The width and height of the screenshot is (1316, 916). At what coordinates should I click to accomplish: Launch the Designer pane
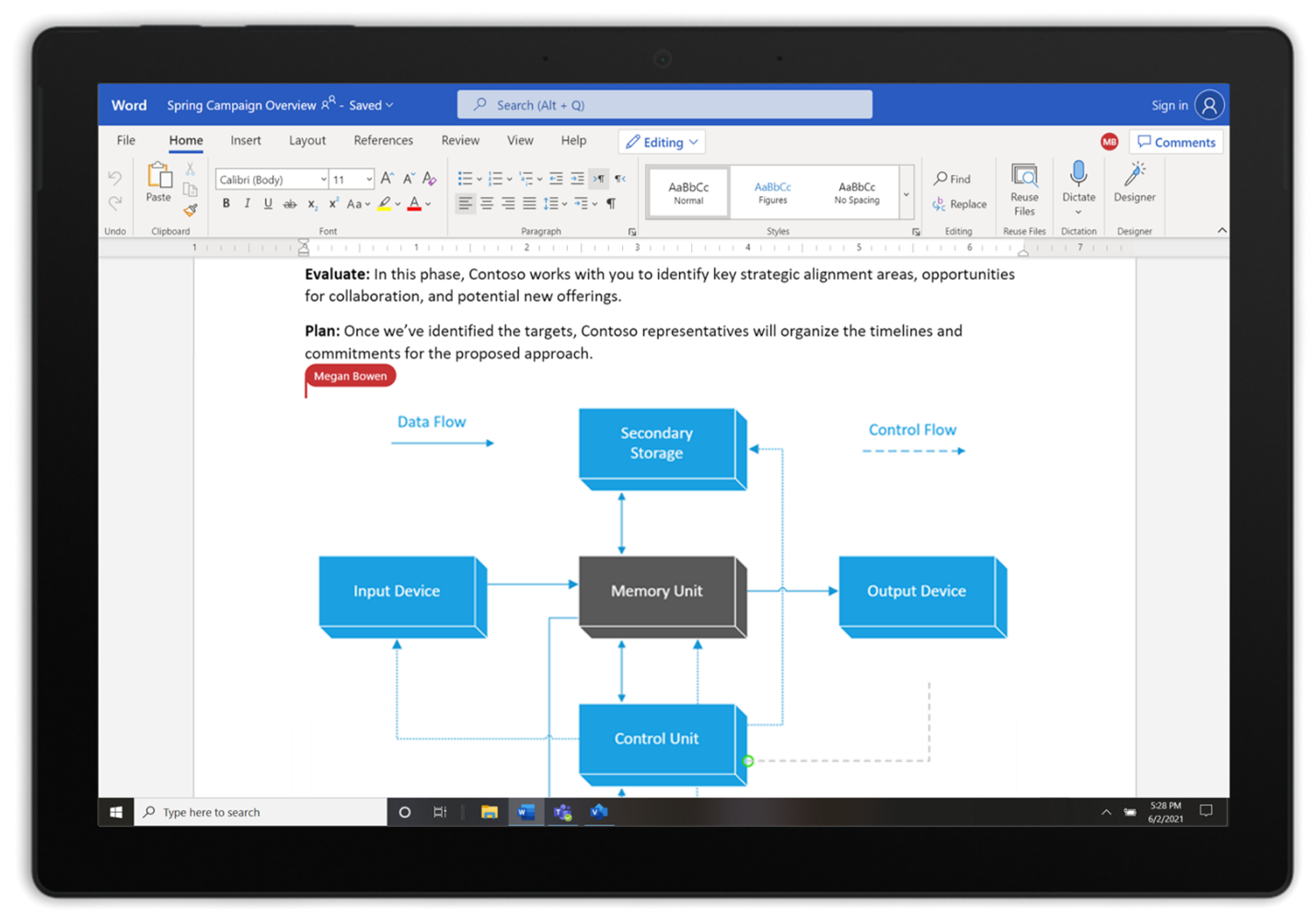coord(1134,184)
